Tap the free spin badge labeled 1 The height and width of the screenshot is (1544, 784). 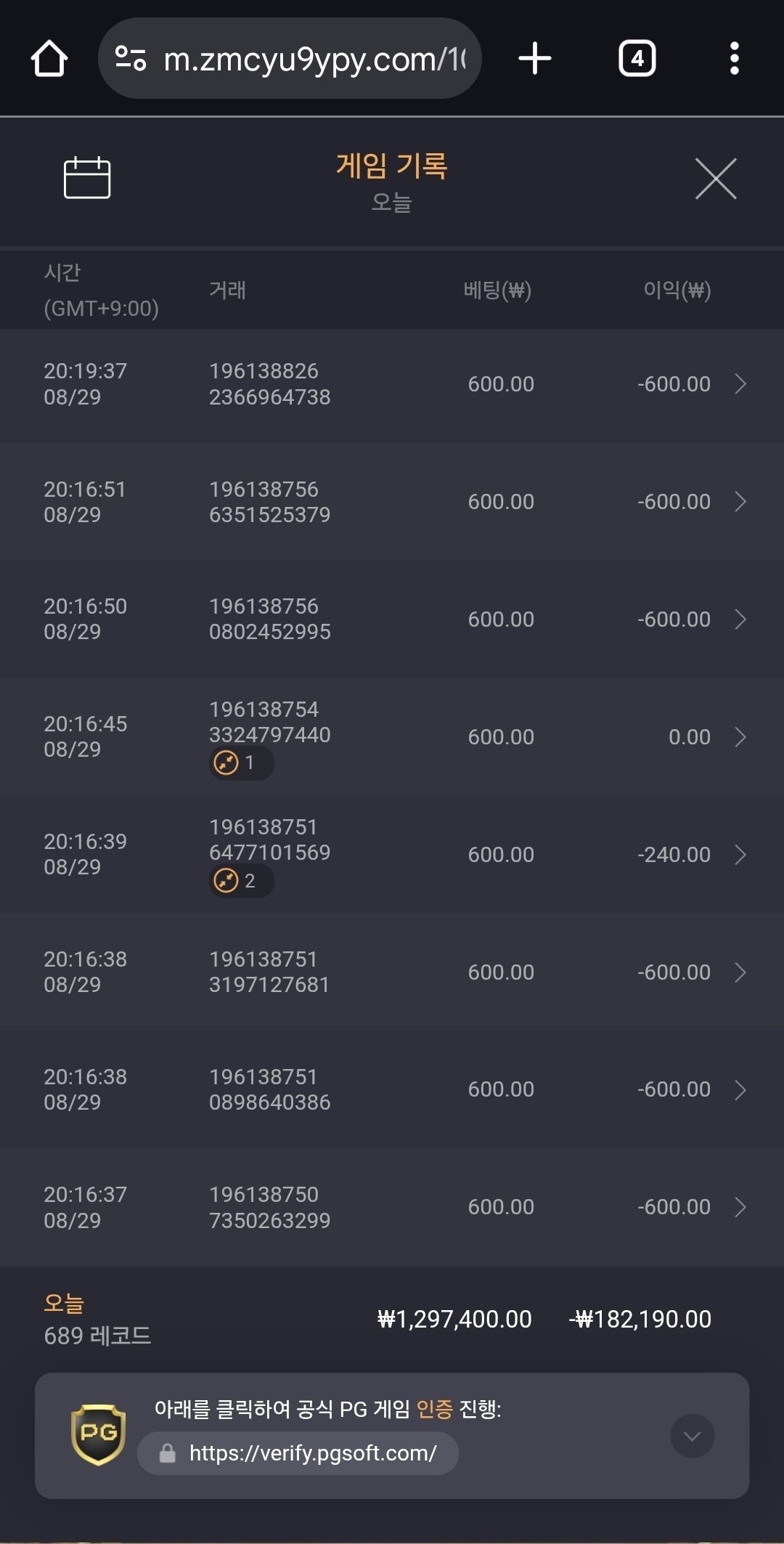click(x=241, y=763)
